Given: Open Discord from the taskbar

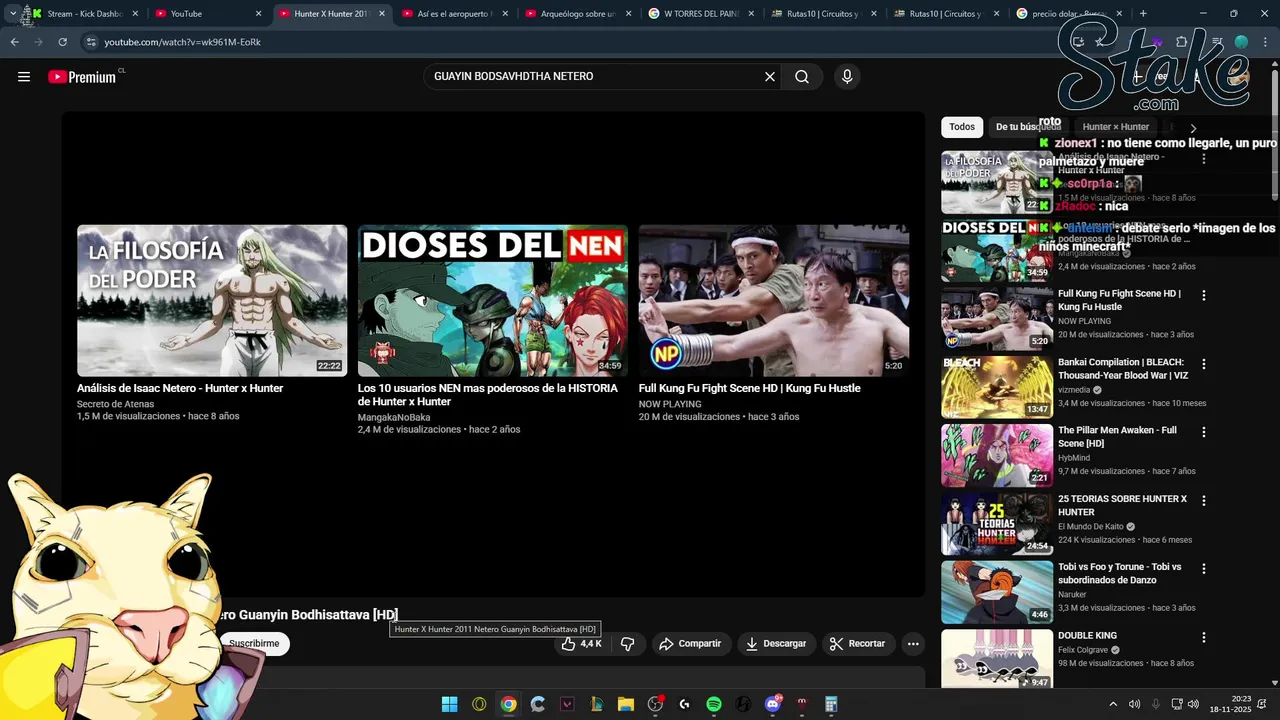Looking at the screenshot, I should click(x=772, y=704).
